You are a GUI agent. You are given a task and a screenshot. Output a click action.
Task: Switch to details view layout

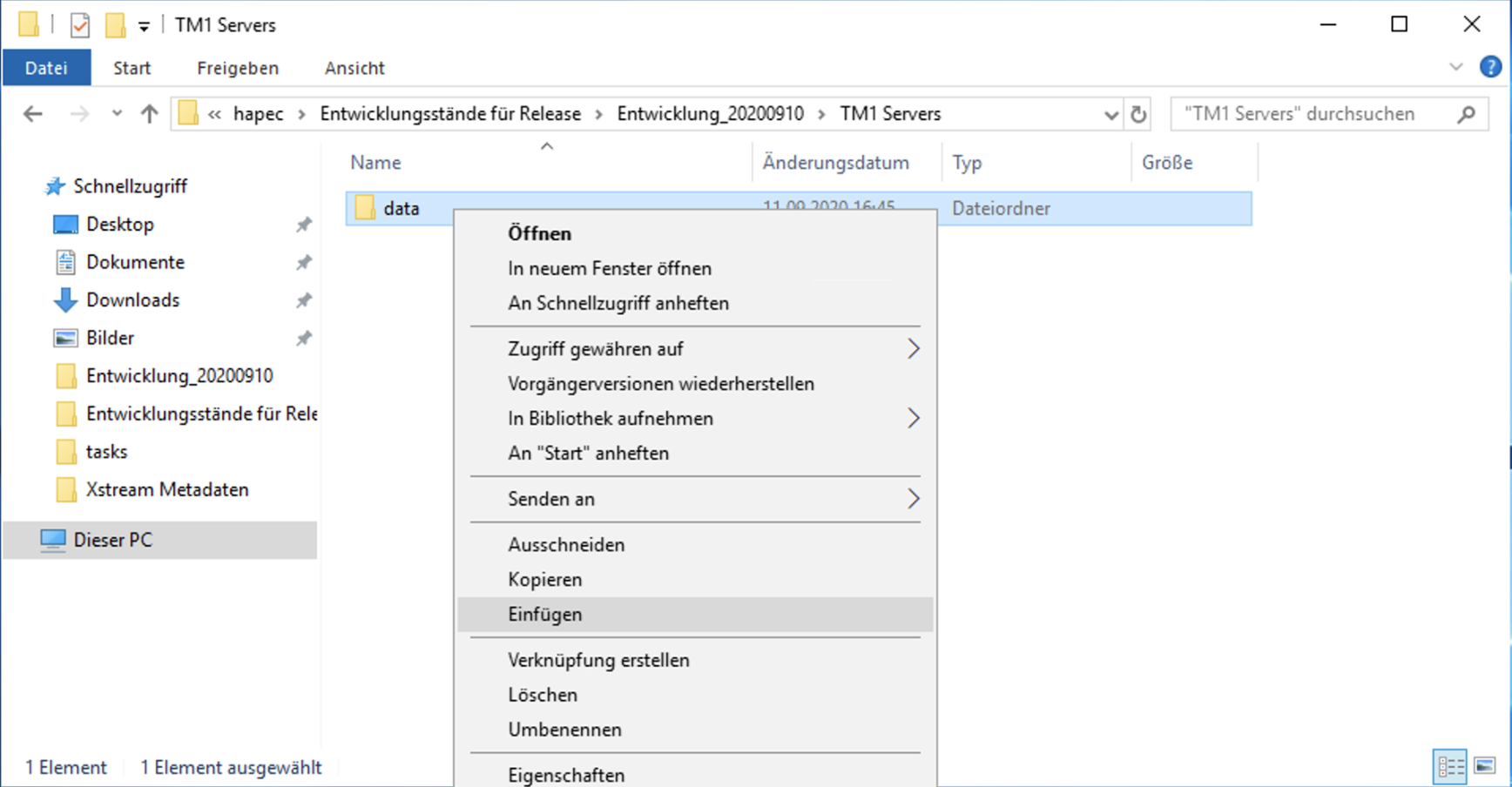[x=1450, y=767]
